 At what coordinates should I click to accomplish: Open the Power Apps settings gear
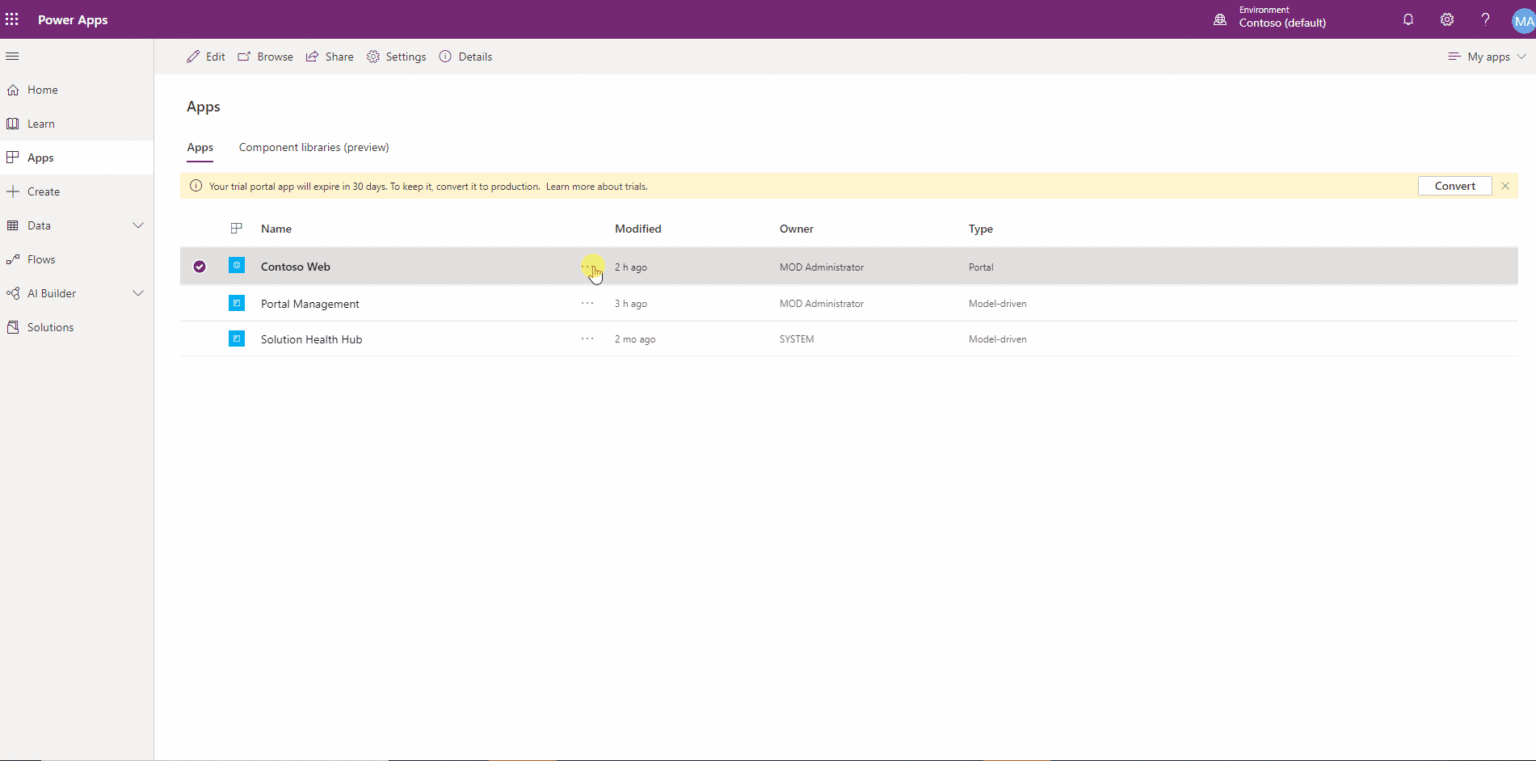click(1446, 19)
